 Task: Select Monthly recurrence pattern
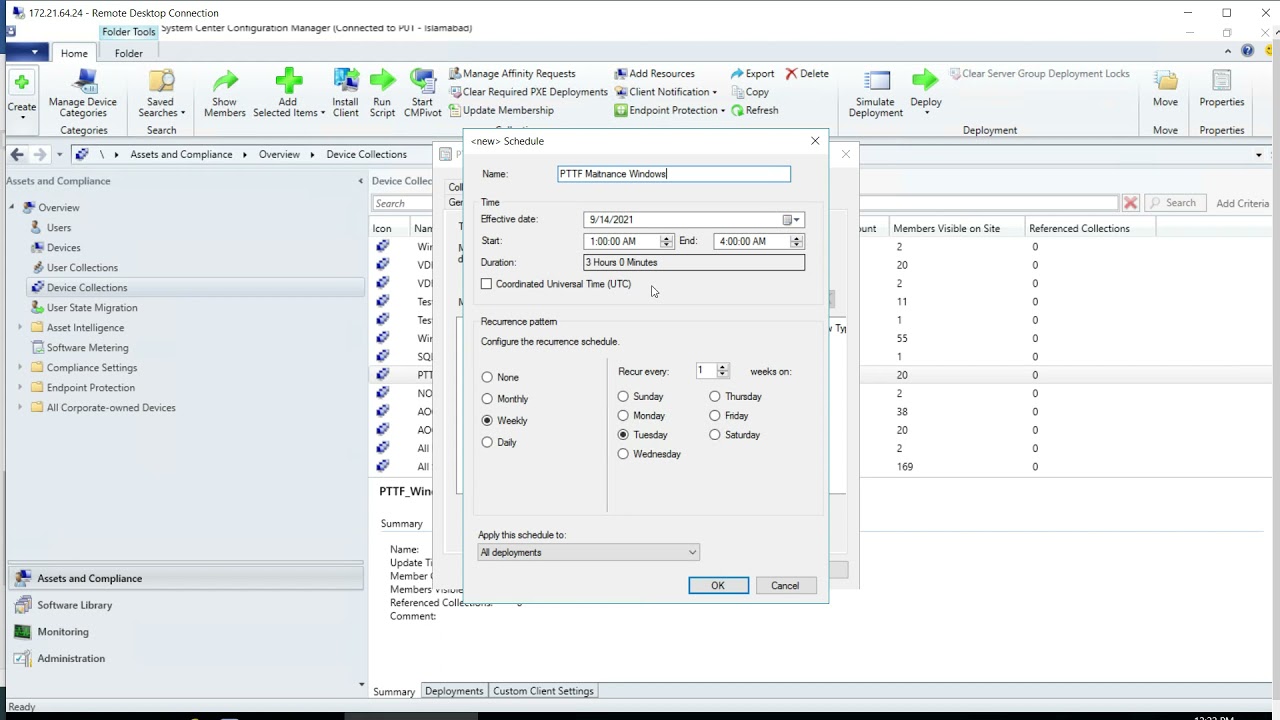[x=488, y=399]
